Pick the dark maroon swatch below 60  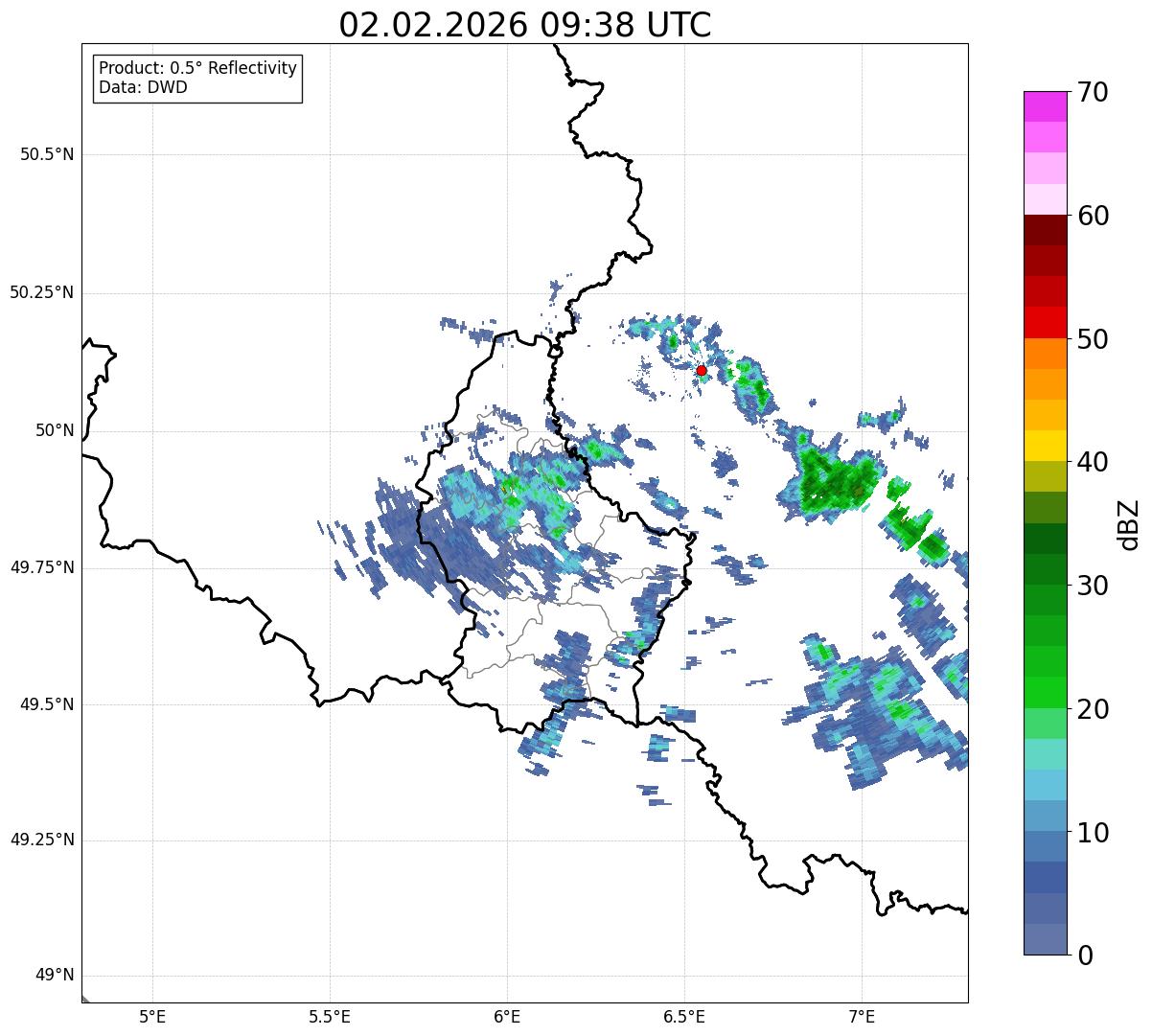(1046, 230)
